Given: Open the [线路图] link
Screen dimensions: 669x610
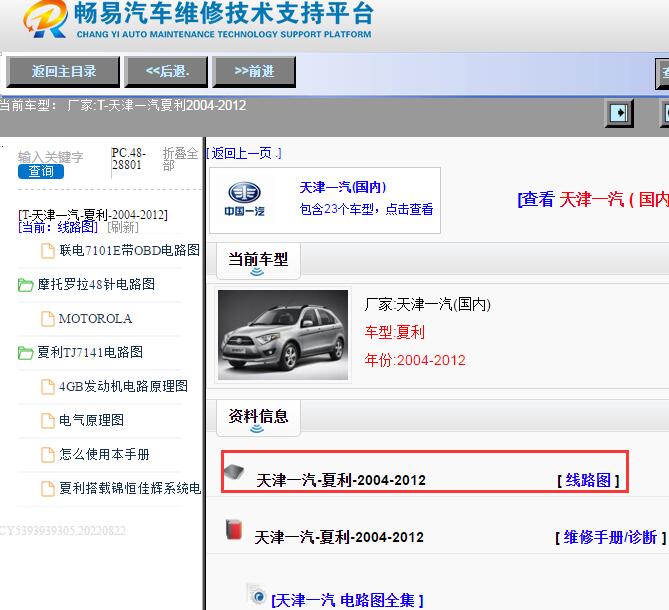Looking at the screenshot, I should pyautogui.click(x=588, y=480).
